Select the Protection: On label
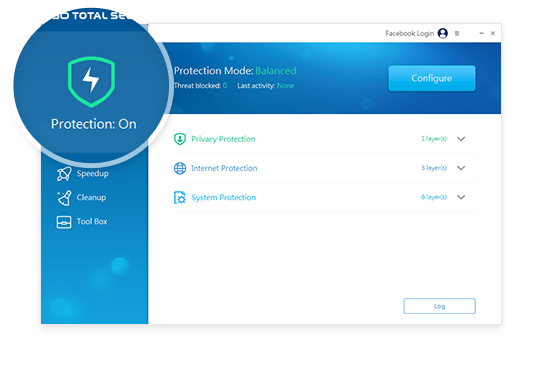 coord(94,124)
